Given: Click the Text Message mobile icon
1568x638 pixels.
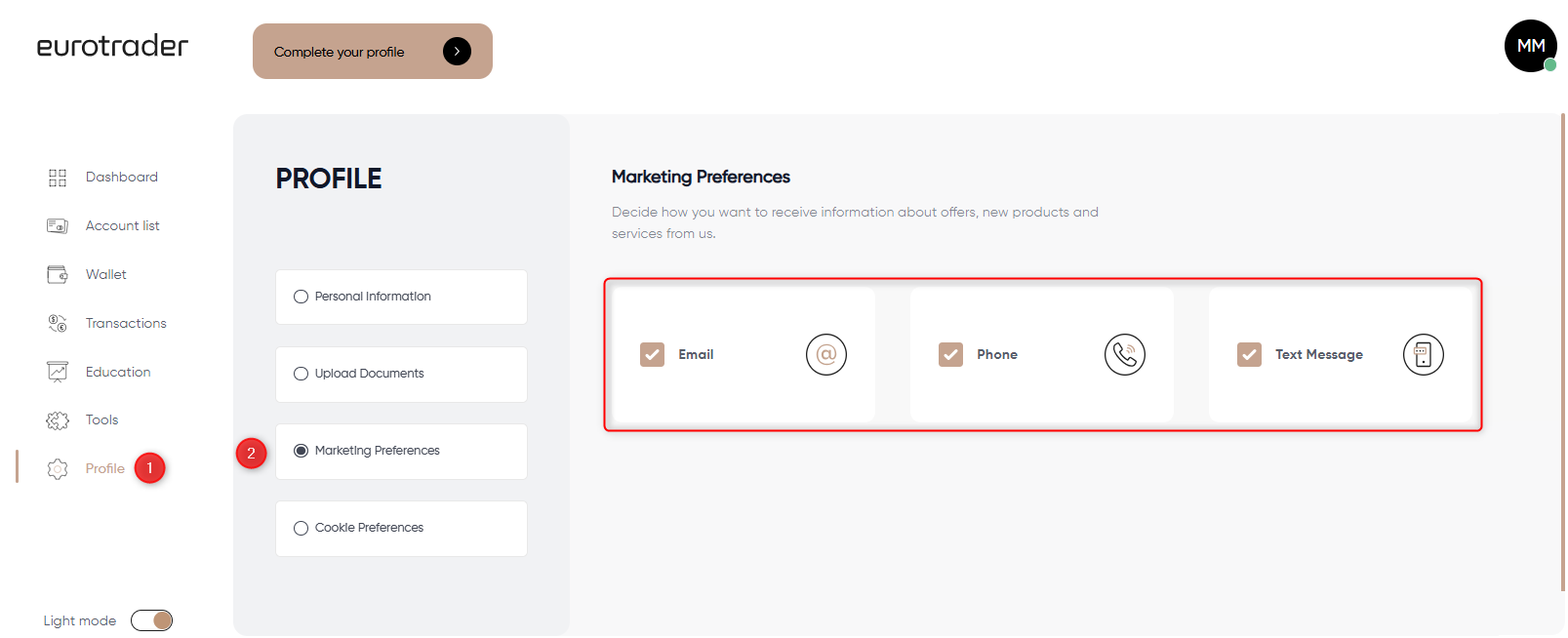Looking at the screenshot, I should point(1424,354).
